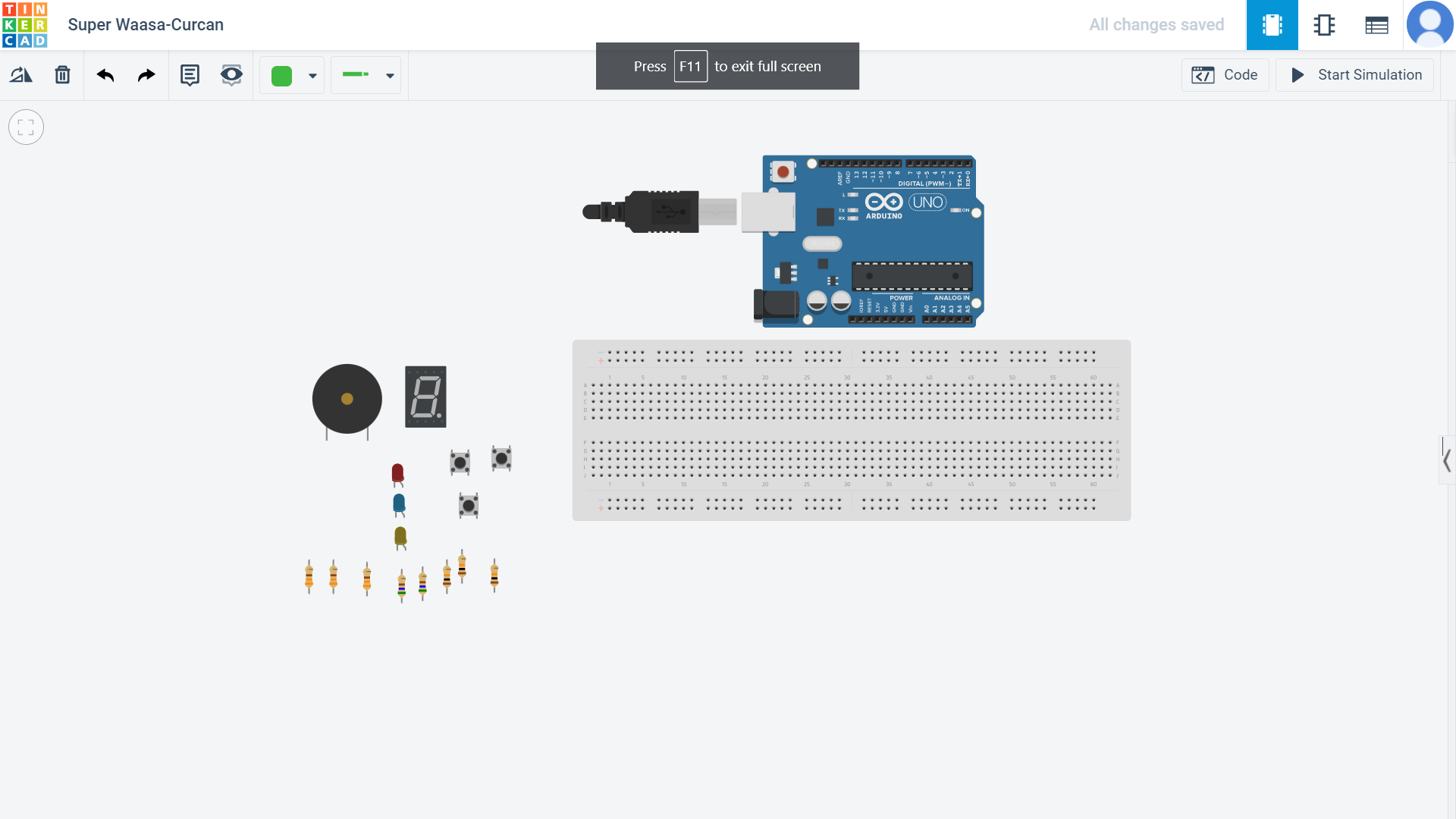1456x819 pixels.
Task: Click the Arduino reset button
Action: 783,172
